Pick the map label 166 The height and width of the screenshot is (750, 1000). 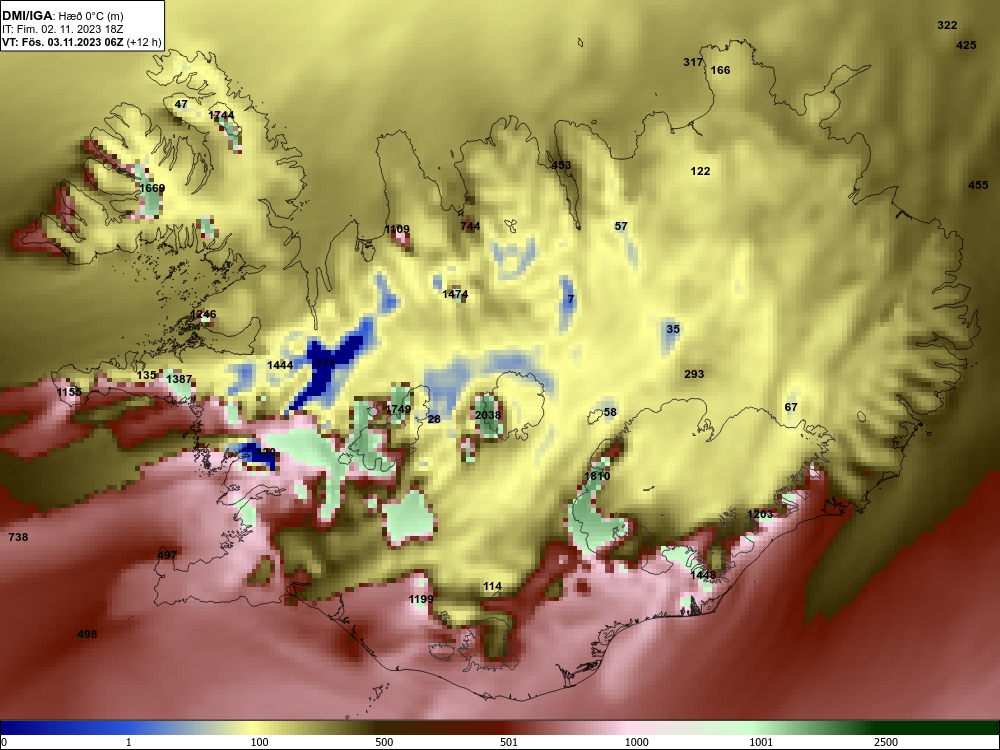(720, 70)
